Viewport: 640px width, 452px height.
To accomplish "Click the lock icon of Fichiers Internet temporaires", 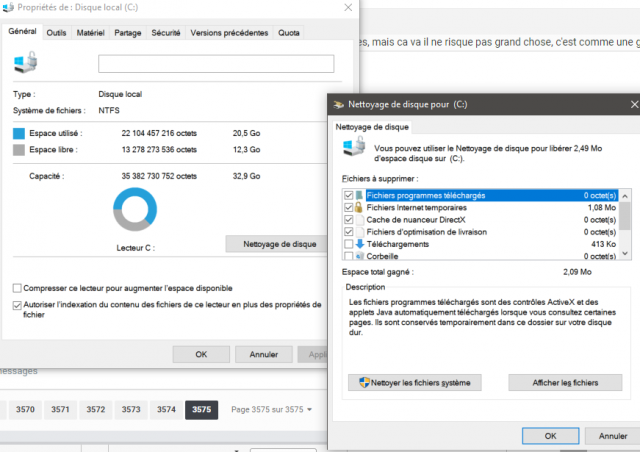I will pyautogui.click(x=359, y=207).
